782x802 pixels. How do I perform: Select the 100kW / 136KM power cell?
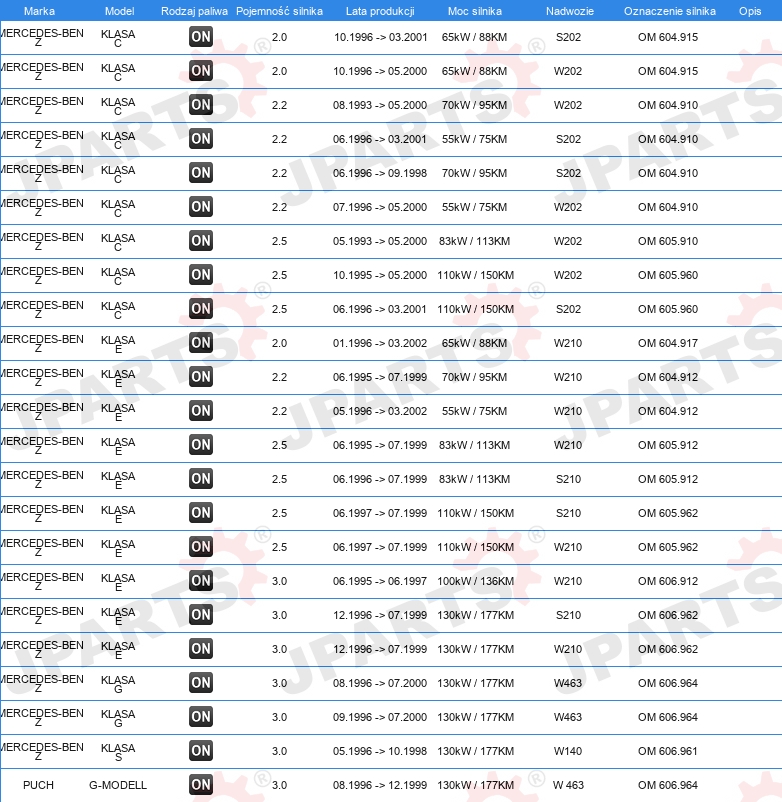coord(476,581)
